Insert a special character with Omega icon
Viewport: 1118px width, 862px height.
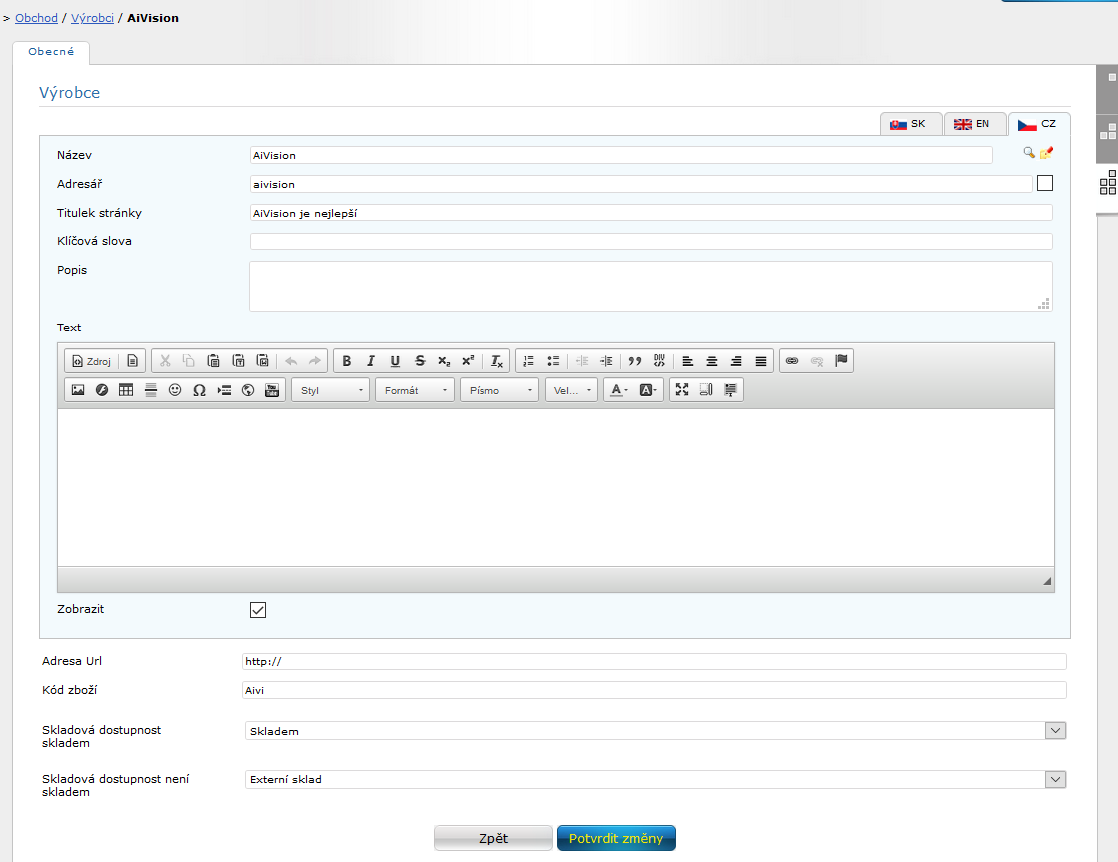(200, 390)
